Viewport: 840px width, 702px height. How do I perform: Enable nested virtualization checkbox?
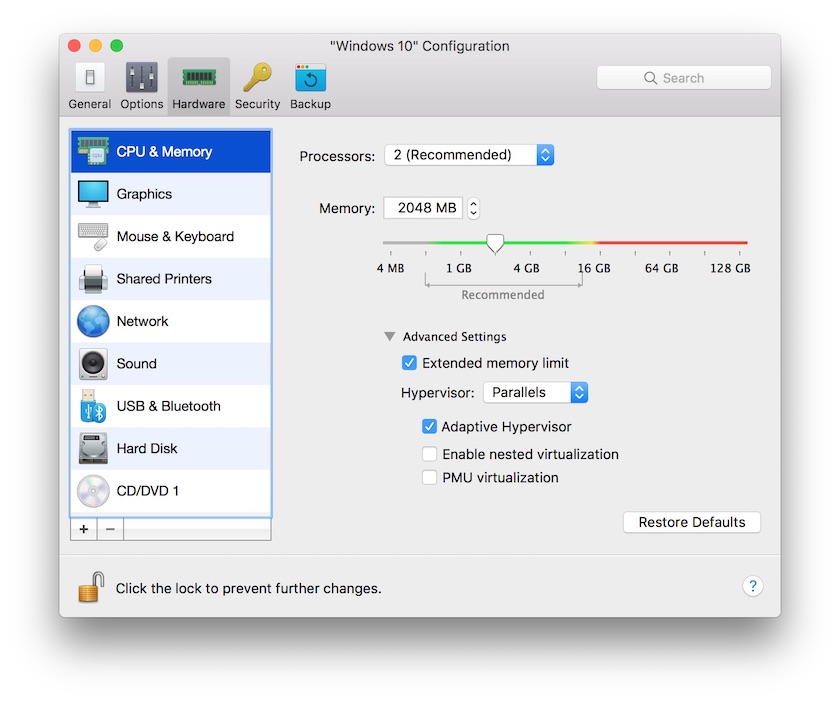pos(429,454)
